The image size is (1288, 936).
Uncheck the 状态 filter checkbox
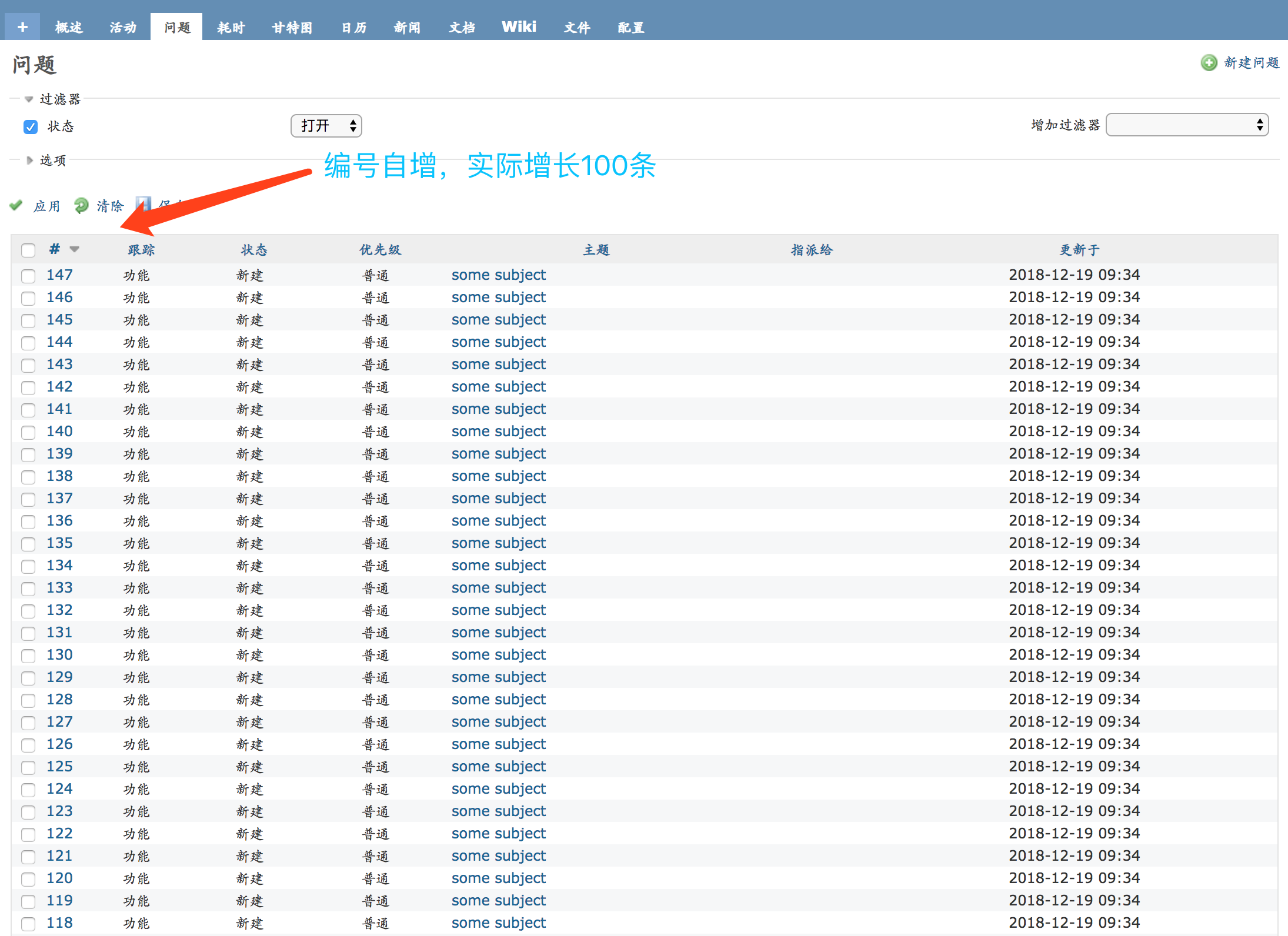click(x=30, y=126)
